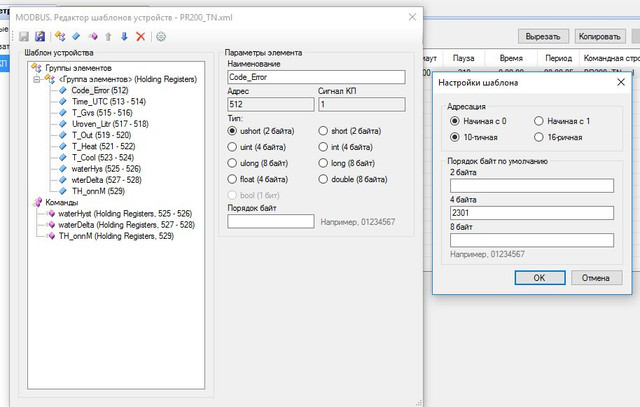Viewport: 640px width, 407px height.
Task: Click the 4 байта field with 2301
Action: coord(532,213)
